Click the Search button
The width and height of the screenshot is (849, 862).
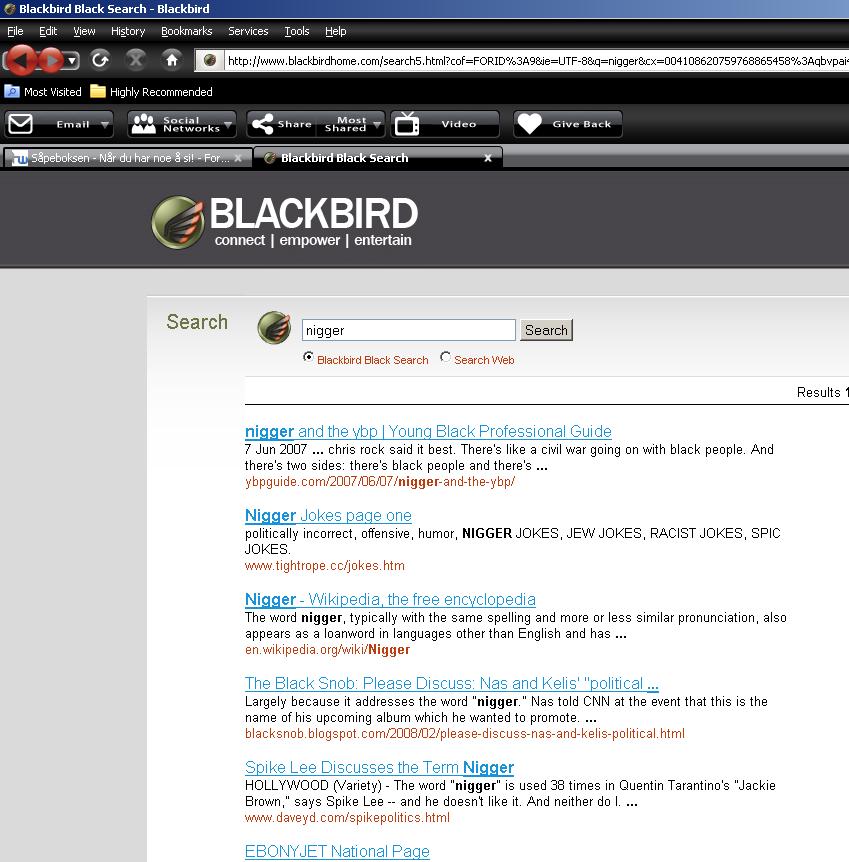546,330
